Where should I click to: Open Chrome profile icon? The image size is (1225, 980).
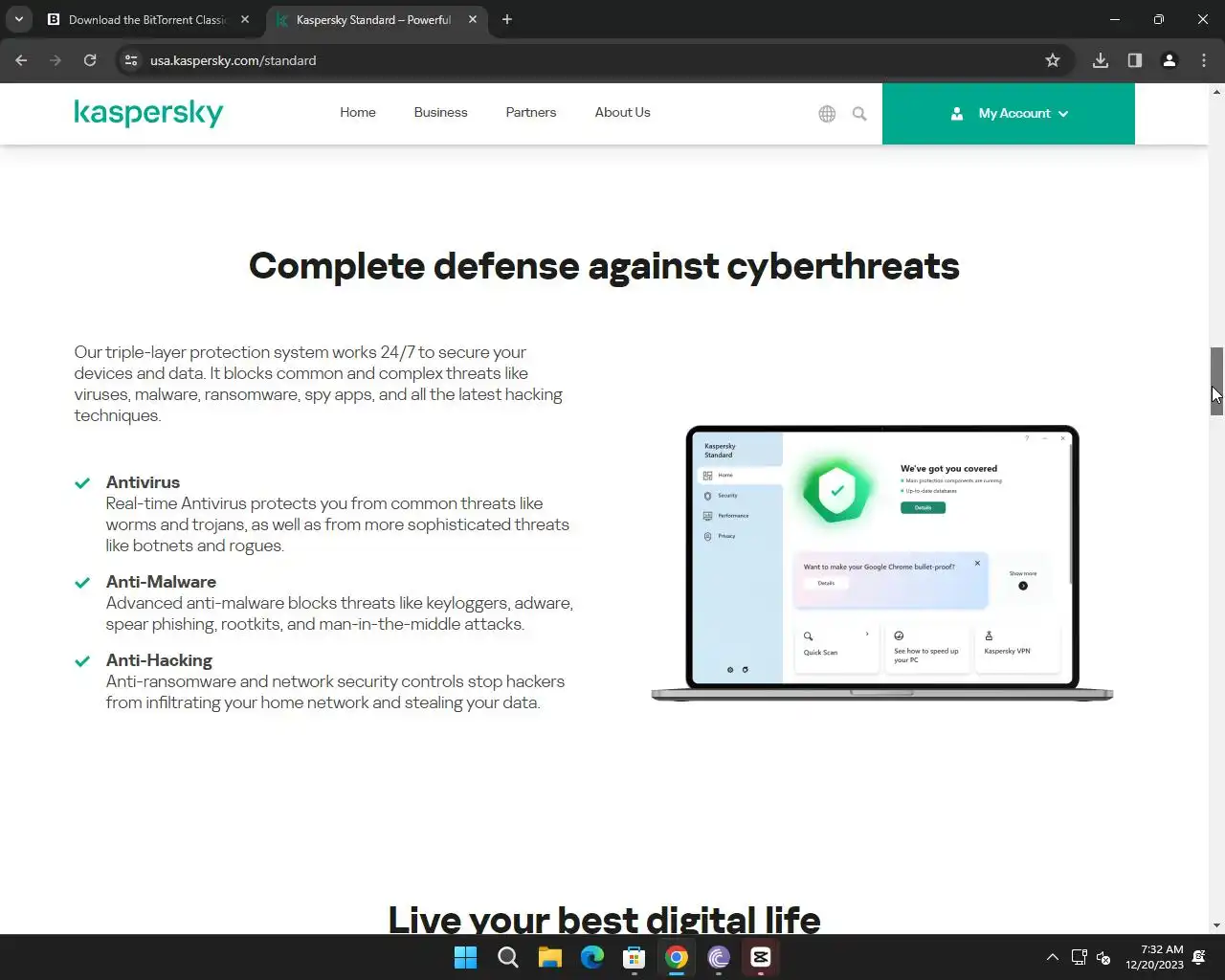1169,60
